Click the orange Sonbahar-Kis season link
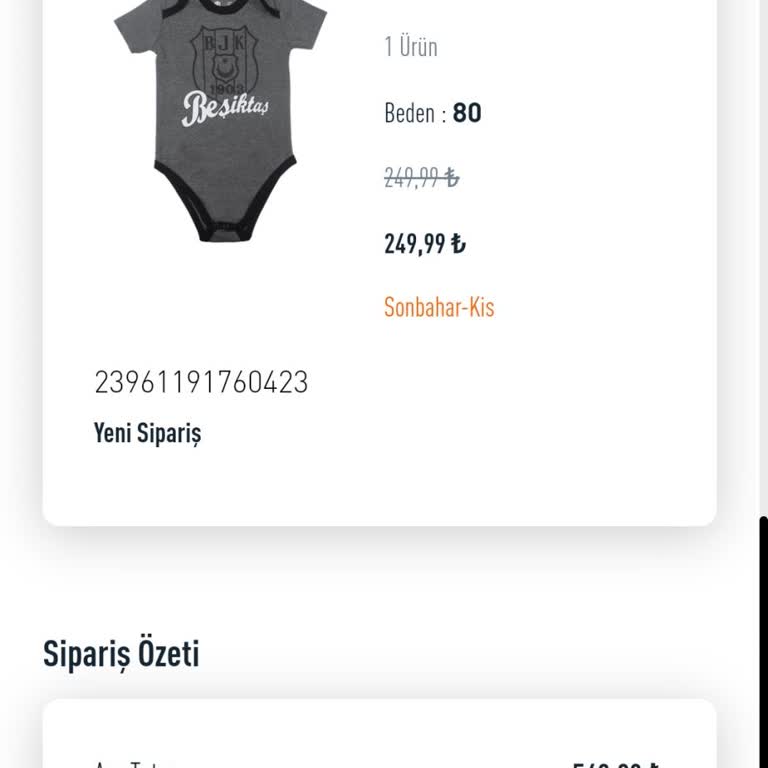768x768 pixels. pos(439,307)
